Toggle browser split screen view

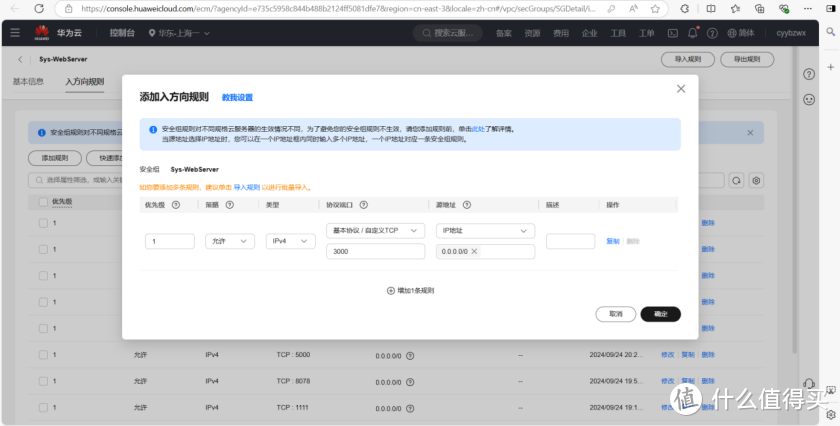[711, 9]
